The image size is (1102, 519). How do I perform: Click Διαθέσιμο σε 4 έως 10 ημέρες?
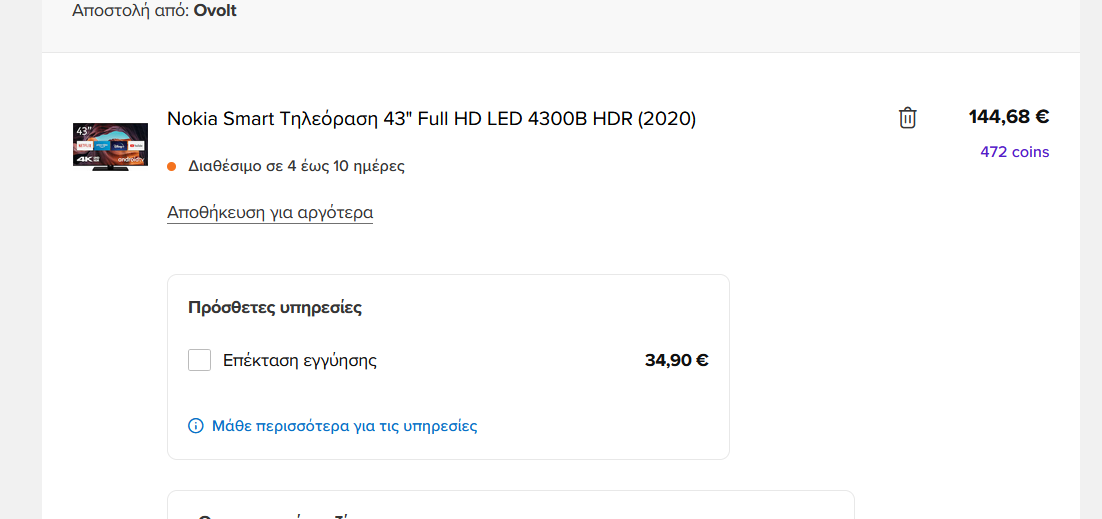pos(296,166)
